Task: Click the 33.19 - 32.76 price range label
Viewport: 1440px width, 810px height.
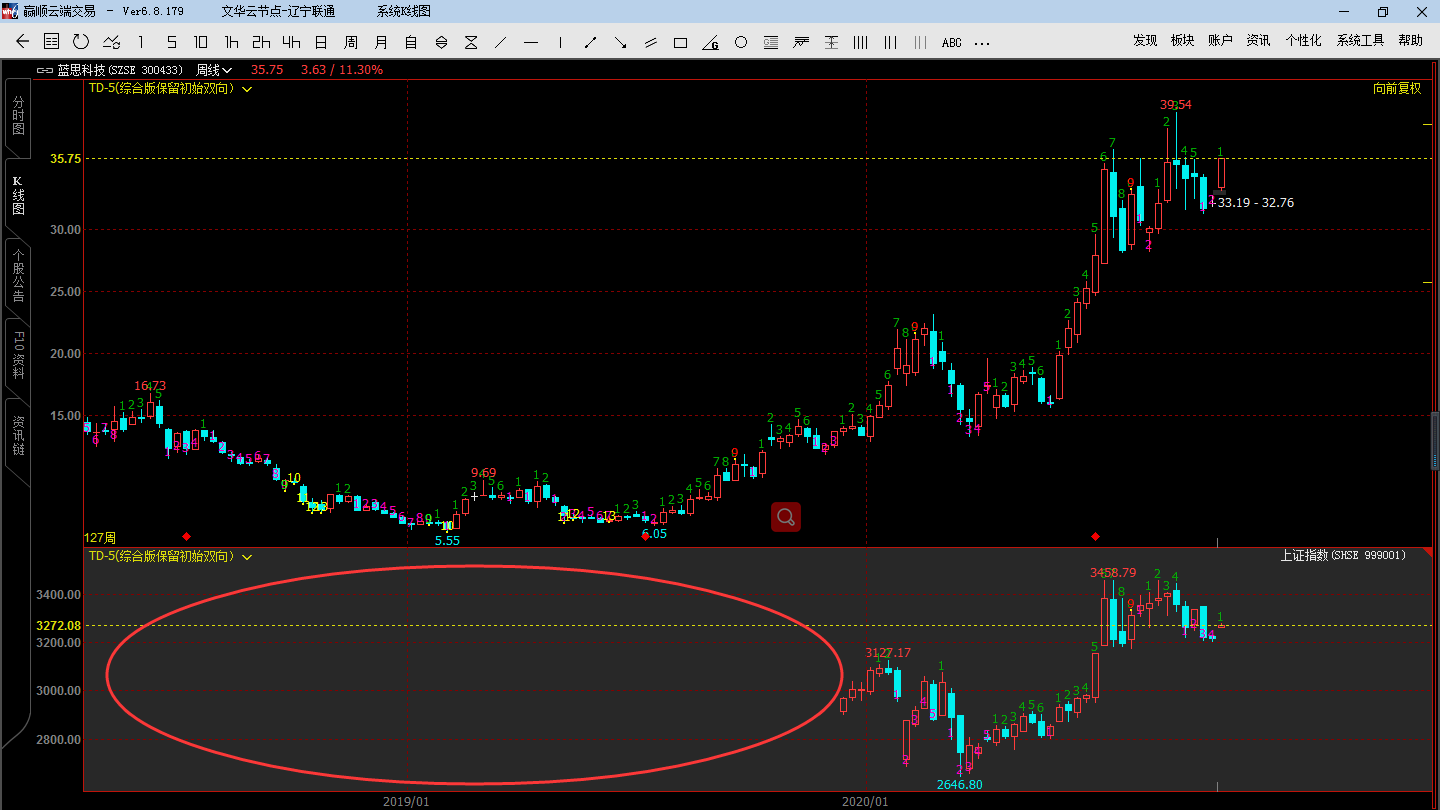Action: 1256,203
